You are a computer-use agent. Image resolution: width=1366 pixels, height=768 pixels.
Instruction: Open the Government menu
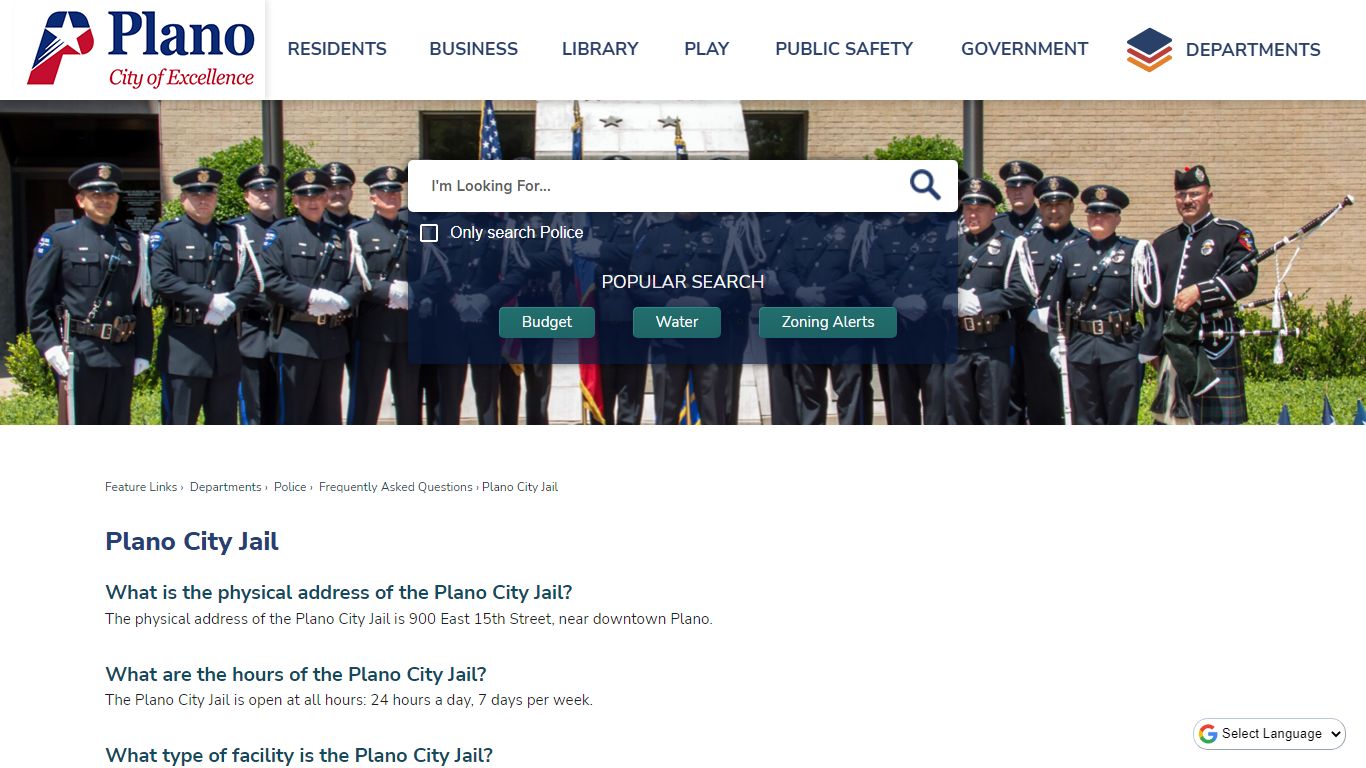tap(1024, 49)
